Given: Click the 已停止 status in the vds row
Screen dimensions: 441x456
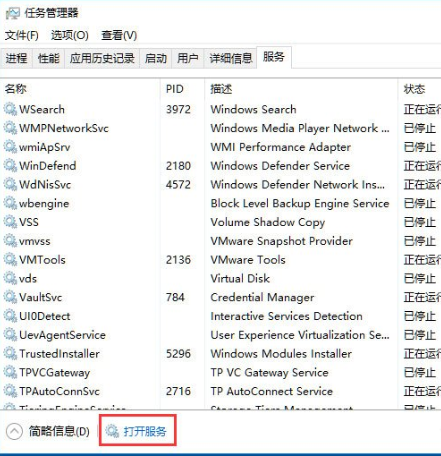Looking at the screenshot, I should [x=420, y=278].
